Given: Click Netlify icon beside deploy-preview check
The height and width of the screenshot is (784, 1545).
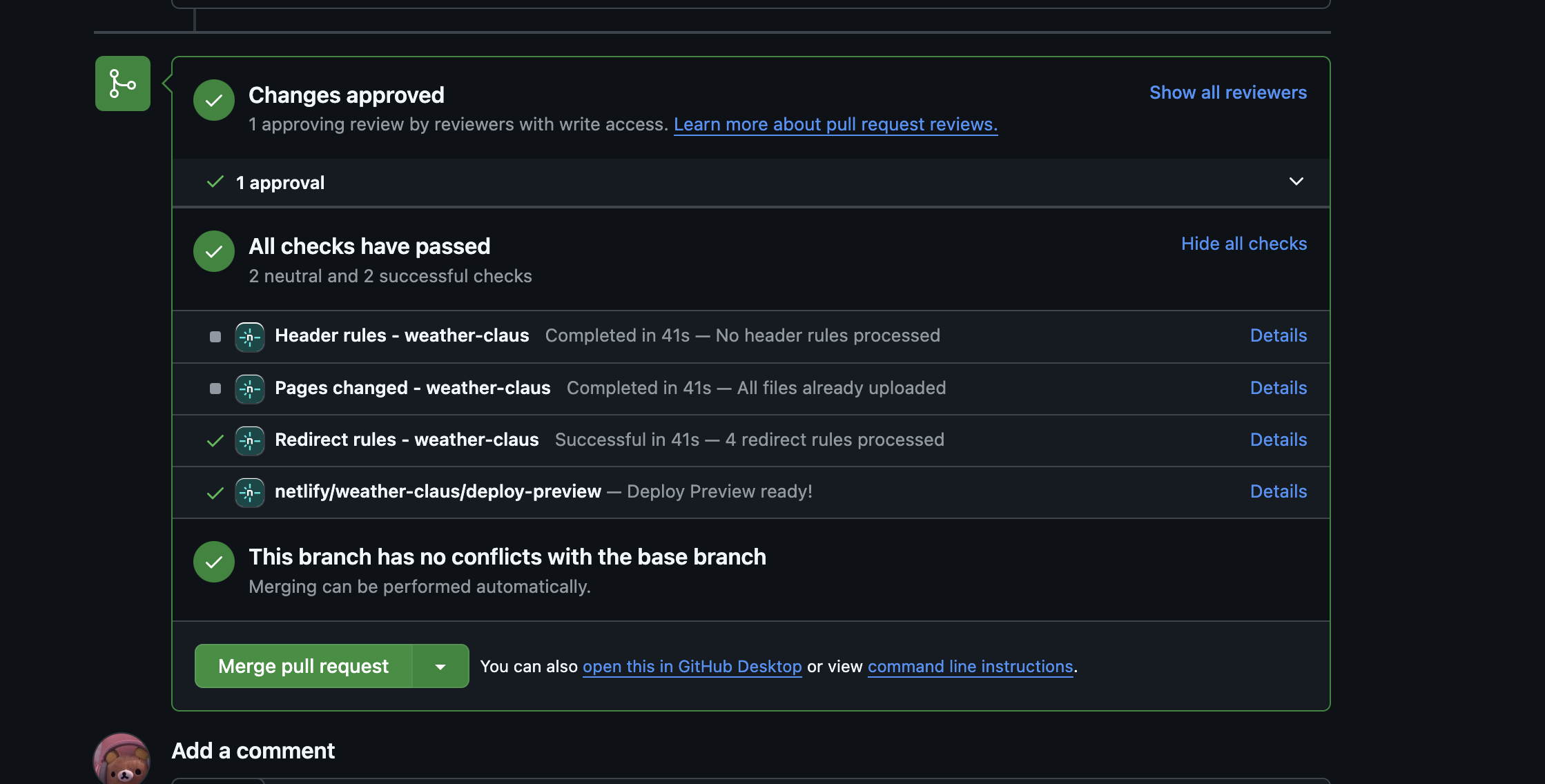Looking at the screenshot, I should (x=249, y=492).
